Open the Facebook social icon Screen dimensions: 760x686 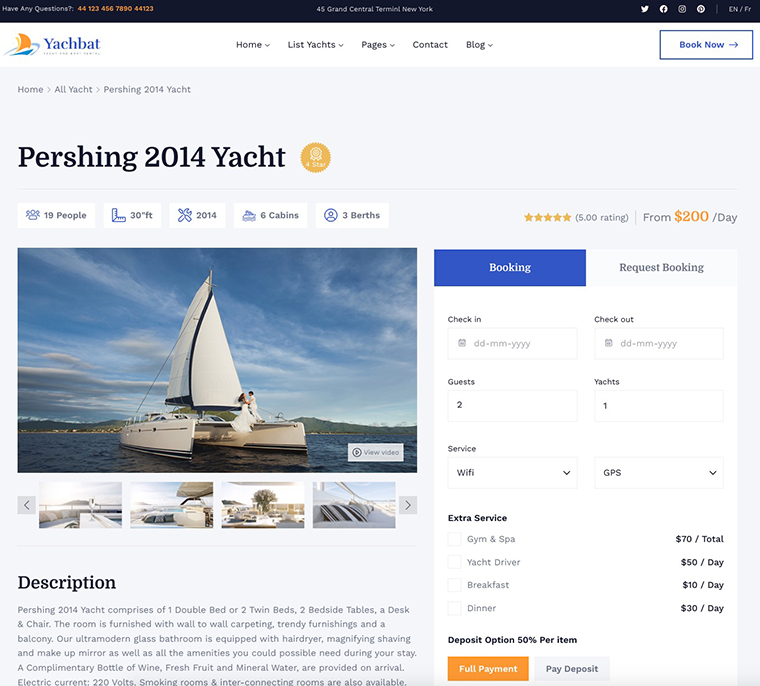[x=664, y=9]
